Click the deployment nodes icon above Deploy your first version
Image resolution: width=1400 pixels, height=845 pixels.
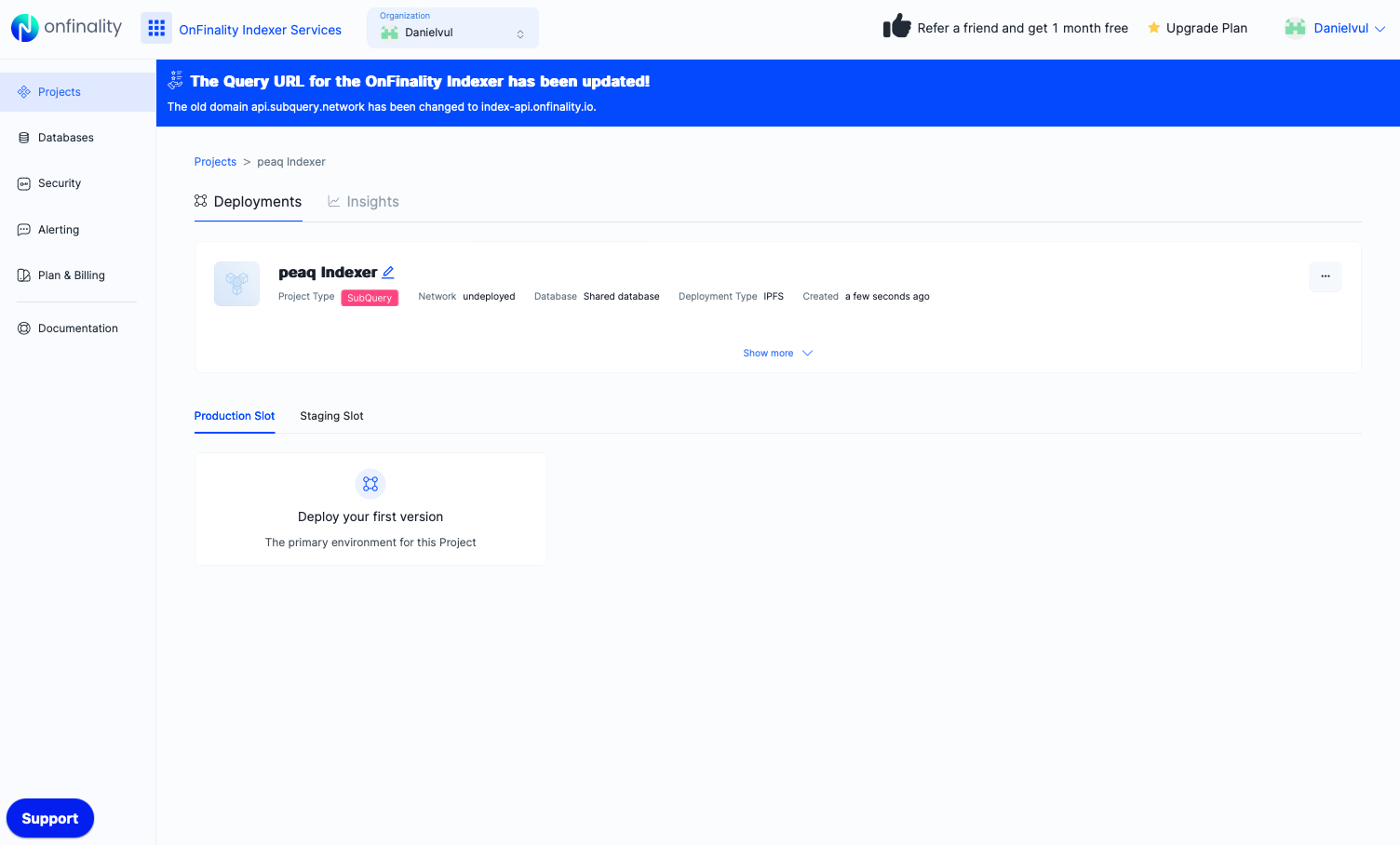point(370,483)
